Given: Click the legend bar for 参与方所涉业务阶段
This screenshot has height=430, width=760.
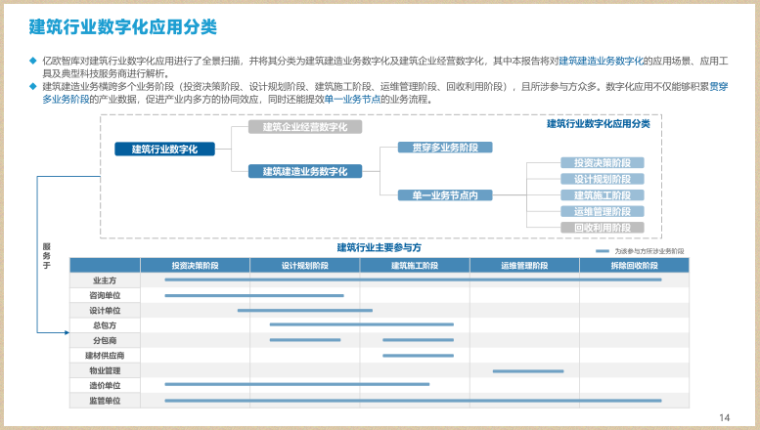Looking at the screenshot, I should (603, 251).
